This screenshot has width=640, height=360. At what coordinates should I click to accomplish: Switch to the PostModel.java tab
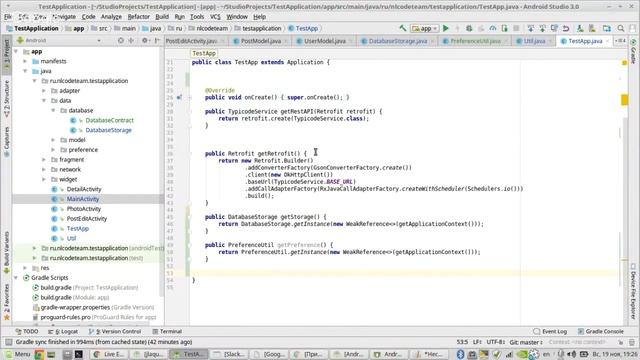[260, 41]
